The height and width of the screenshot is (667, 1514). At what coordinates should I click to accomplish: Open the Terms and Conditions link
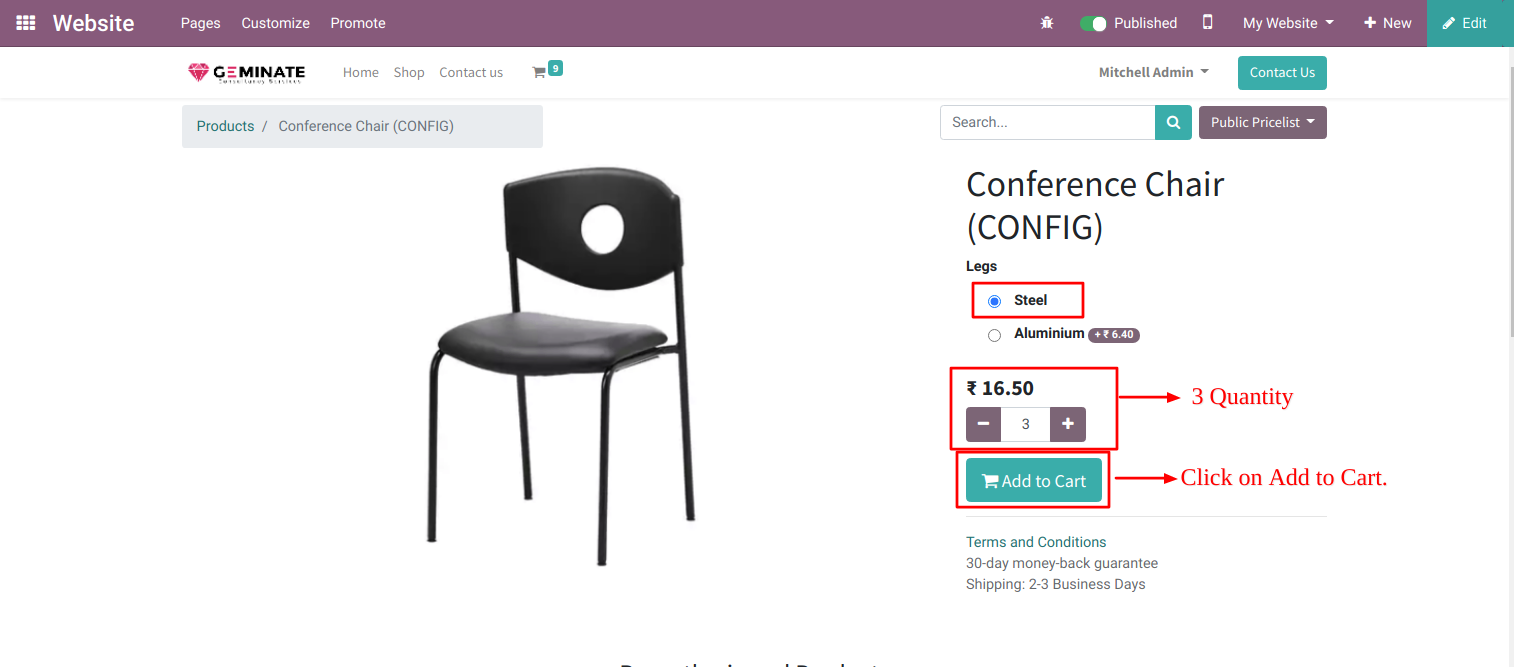1035,541
